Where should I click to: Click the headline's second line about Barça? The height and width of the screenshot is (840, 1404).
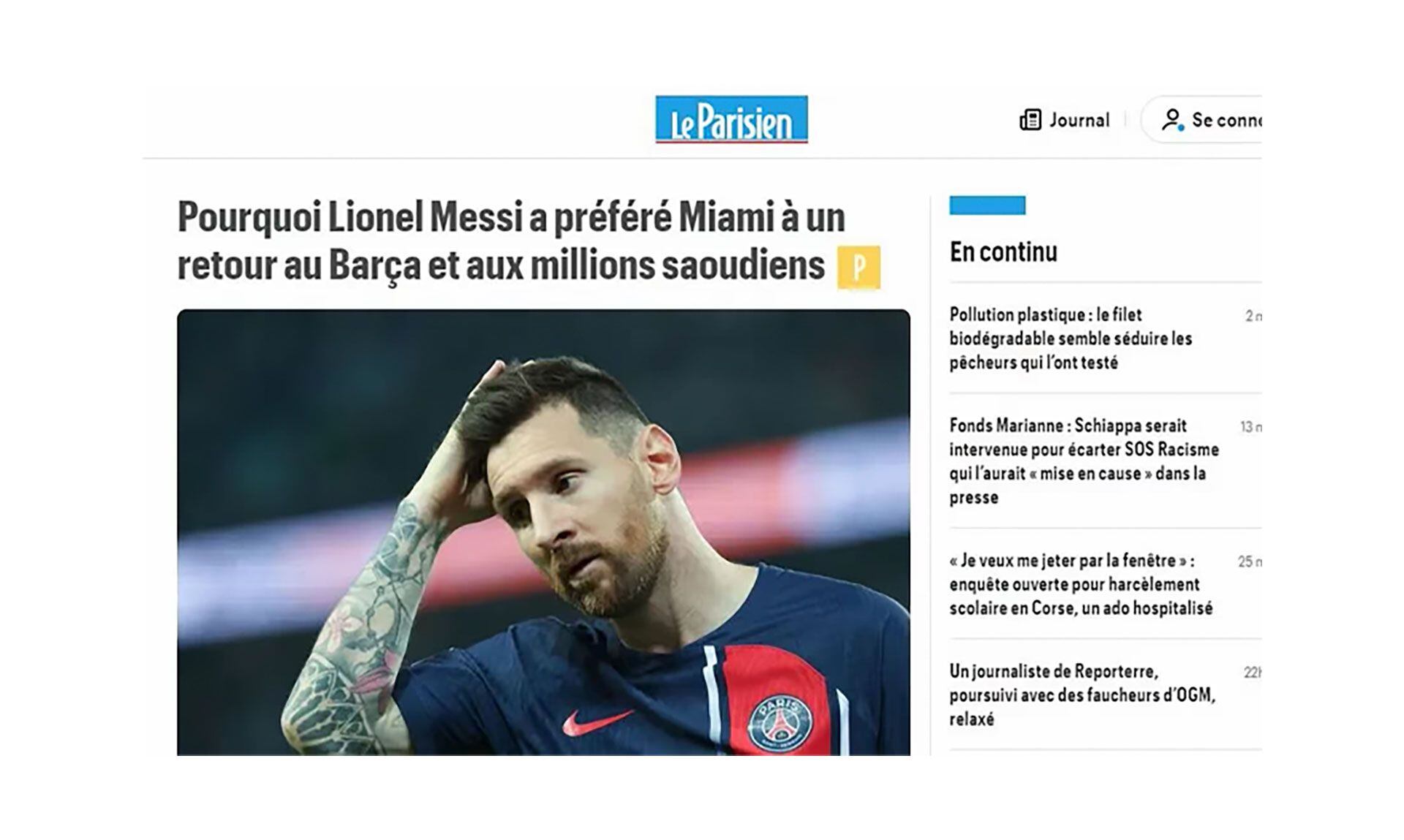(501, 265)
